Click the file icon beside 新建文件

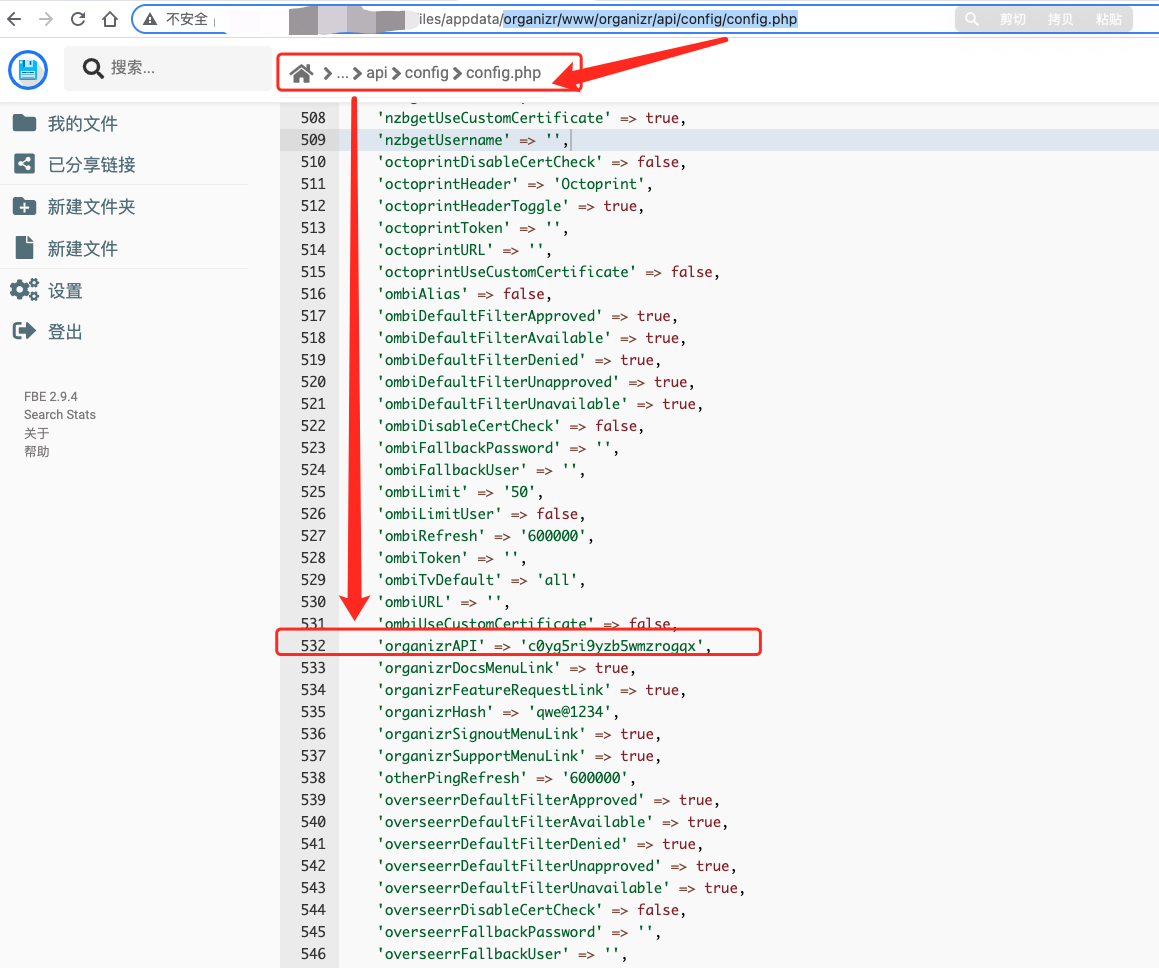(24, 248)
